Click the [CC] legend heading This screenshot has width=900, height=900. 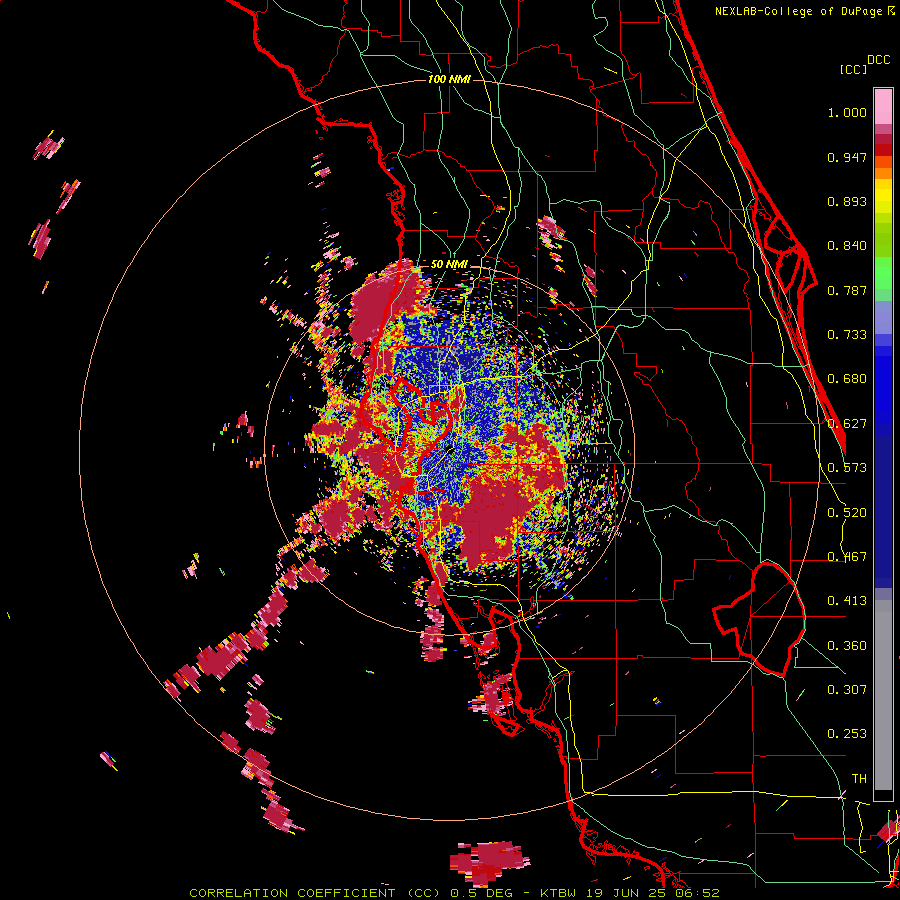853,69
